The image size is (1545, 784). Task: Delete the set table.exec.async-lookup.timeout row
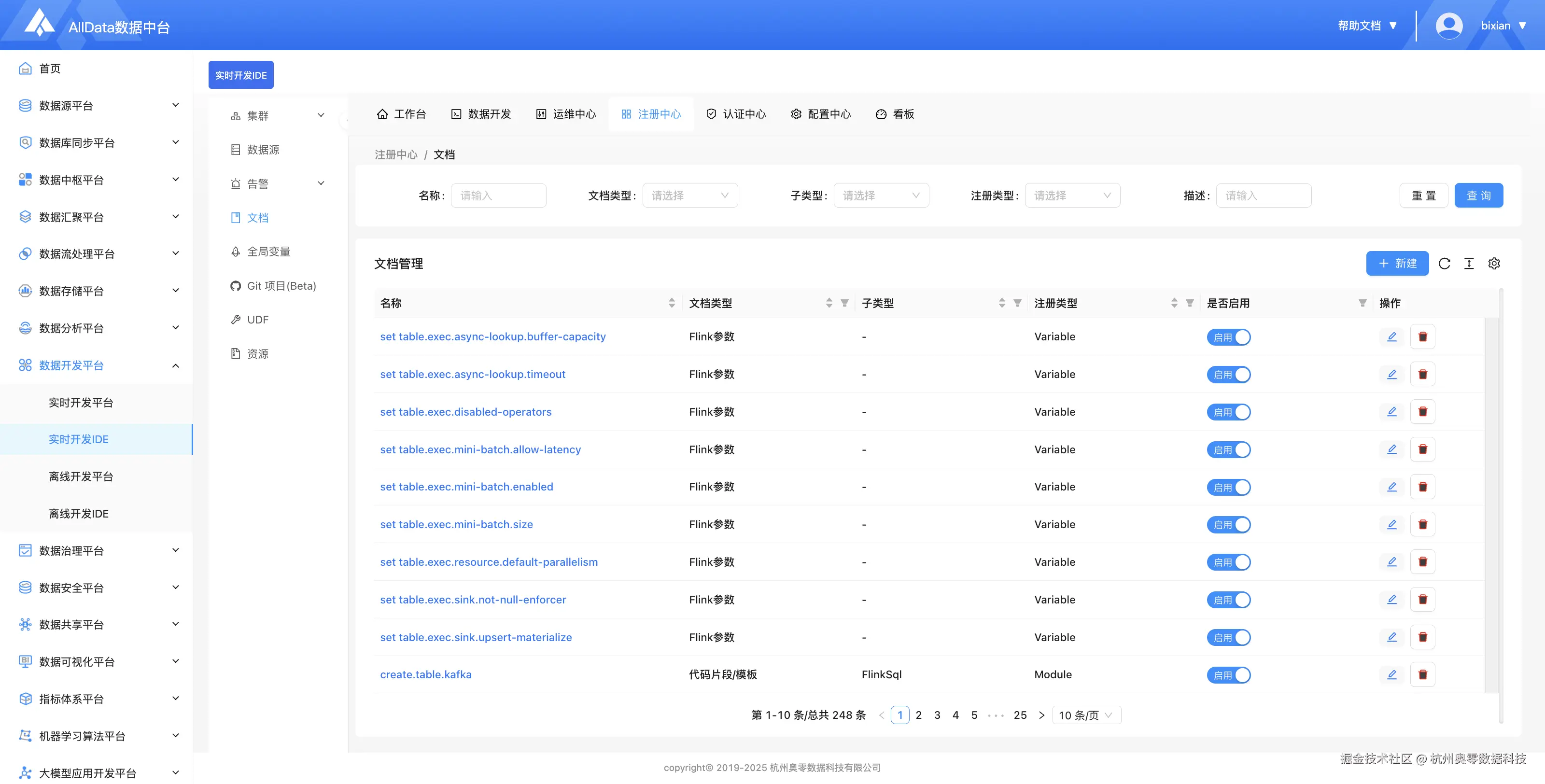coord(1423,374)
